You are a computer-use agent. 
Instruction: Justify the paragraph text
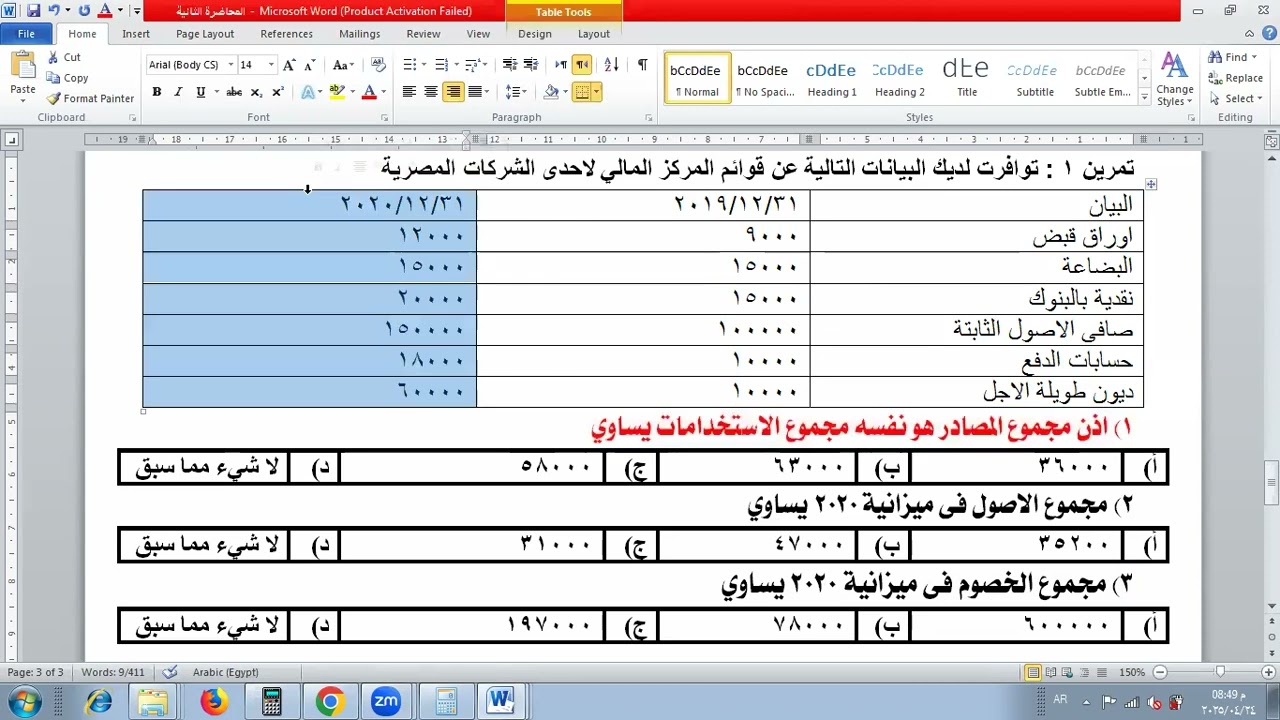coord(474,92)
